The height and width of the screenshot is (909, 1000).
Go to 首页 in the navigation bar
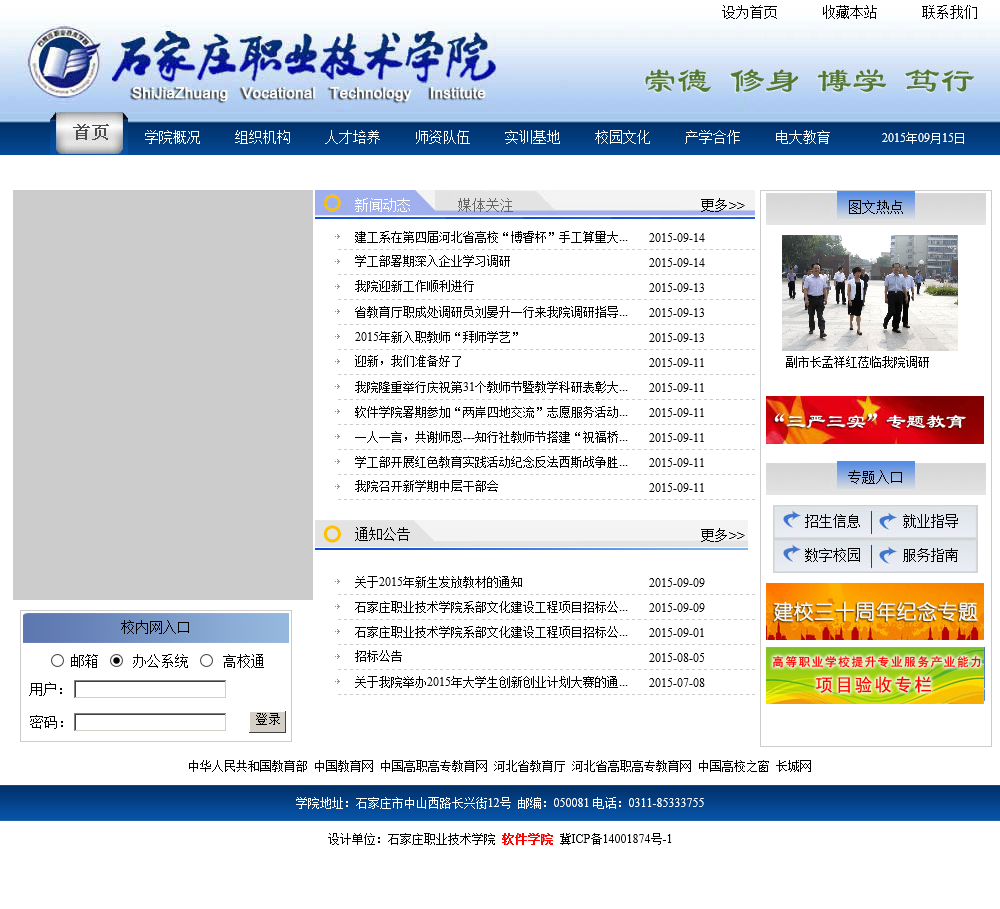tap(90, 133)
